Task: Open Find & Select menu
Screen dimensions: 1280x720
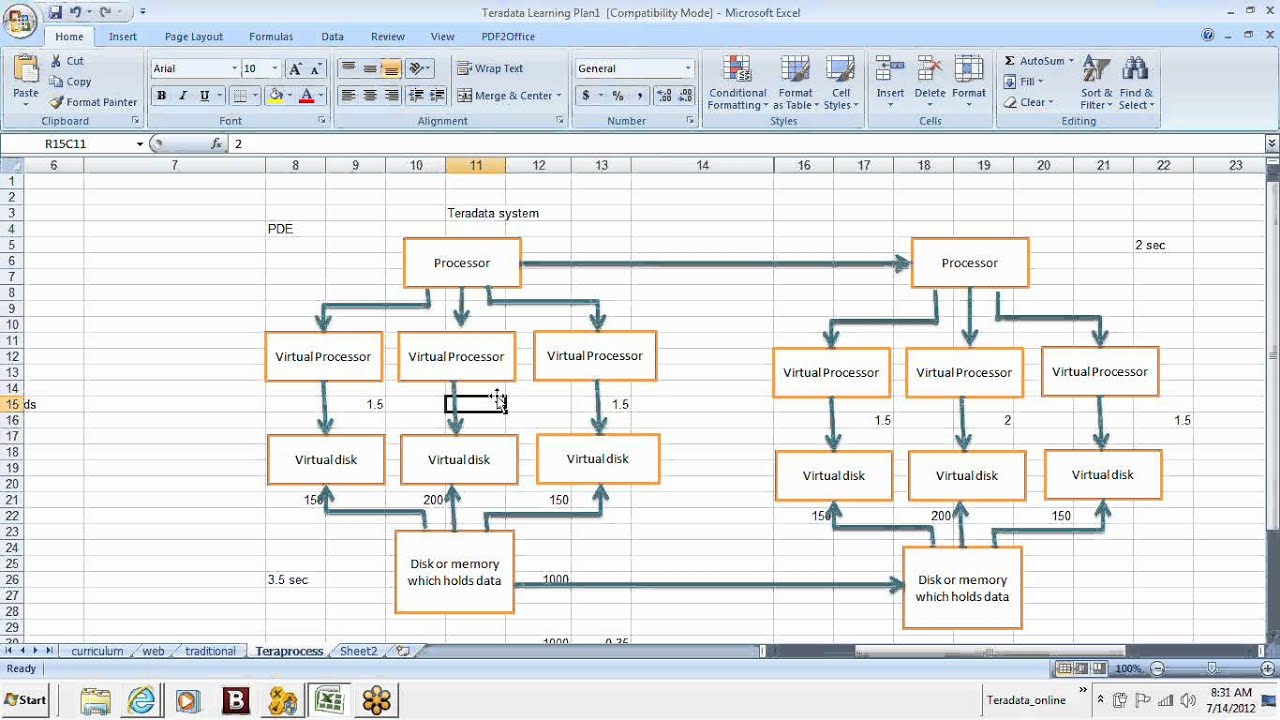Action: coord(1136,83)
